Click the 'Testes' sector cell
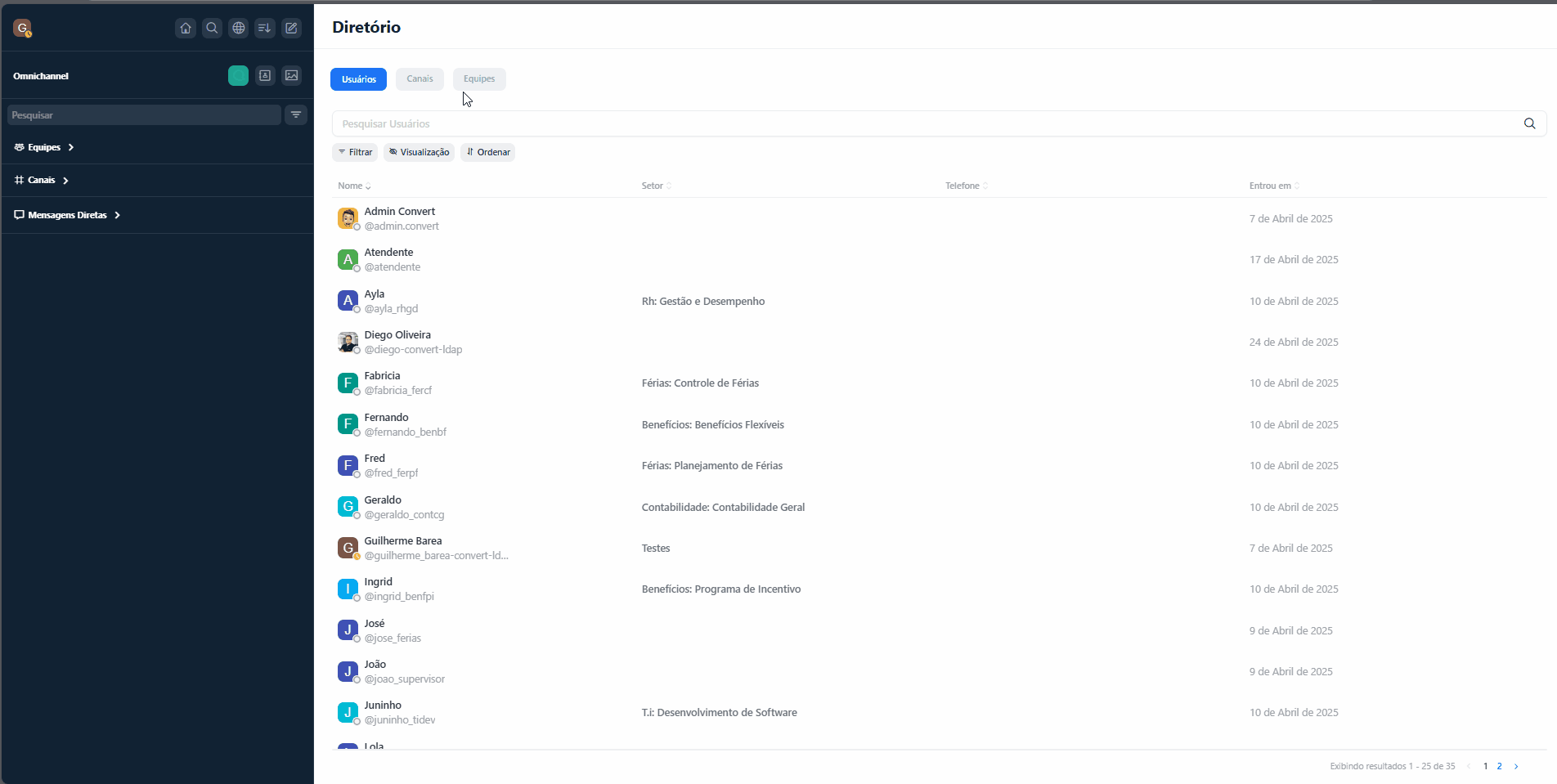This screenshot has height=784, width=1557. click(x=656, y=548)
